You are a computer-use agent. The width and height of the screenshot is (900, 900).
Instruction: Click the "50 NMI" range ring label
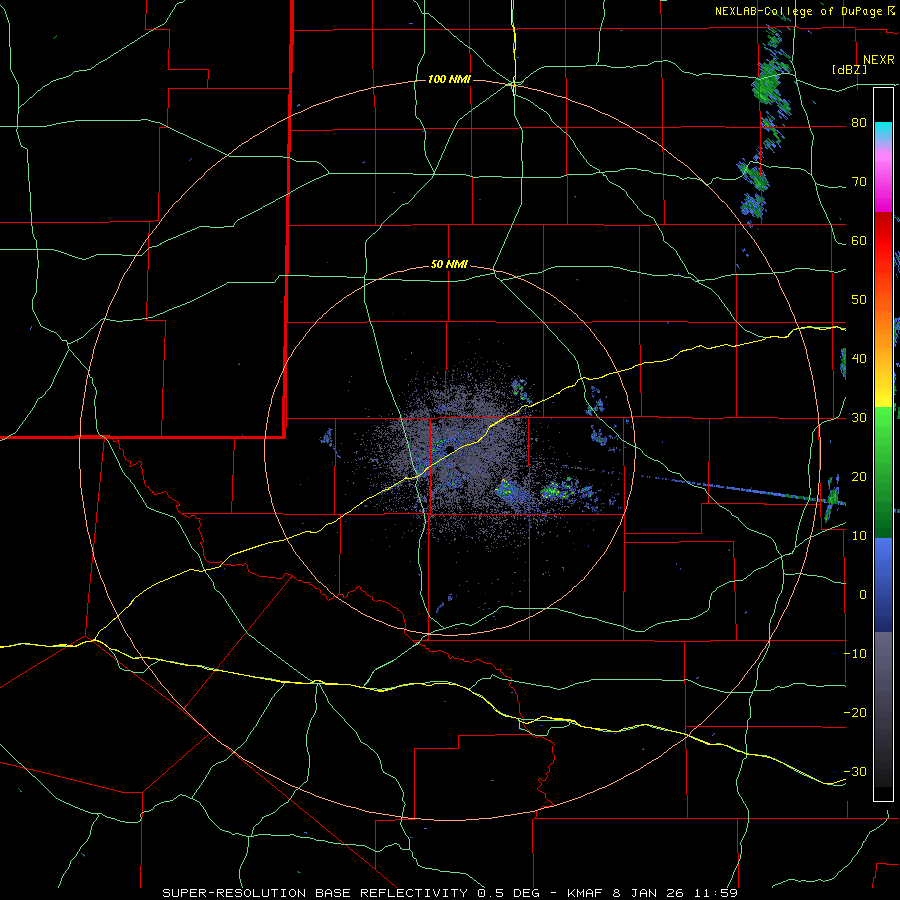(x=449, y=265)
